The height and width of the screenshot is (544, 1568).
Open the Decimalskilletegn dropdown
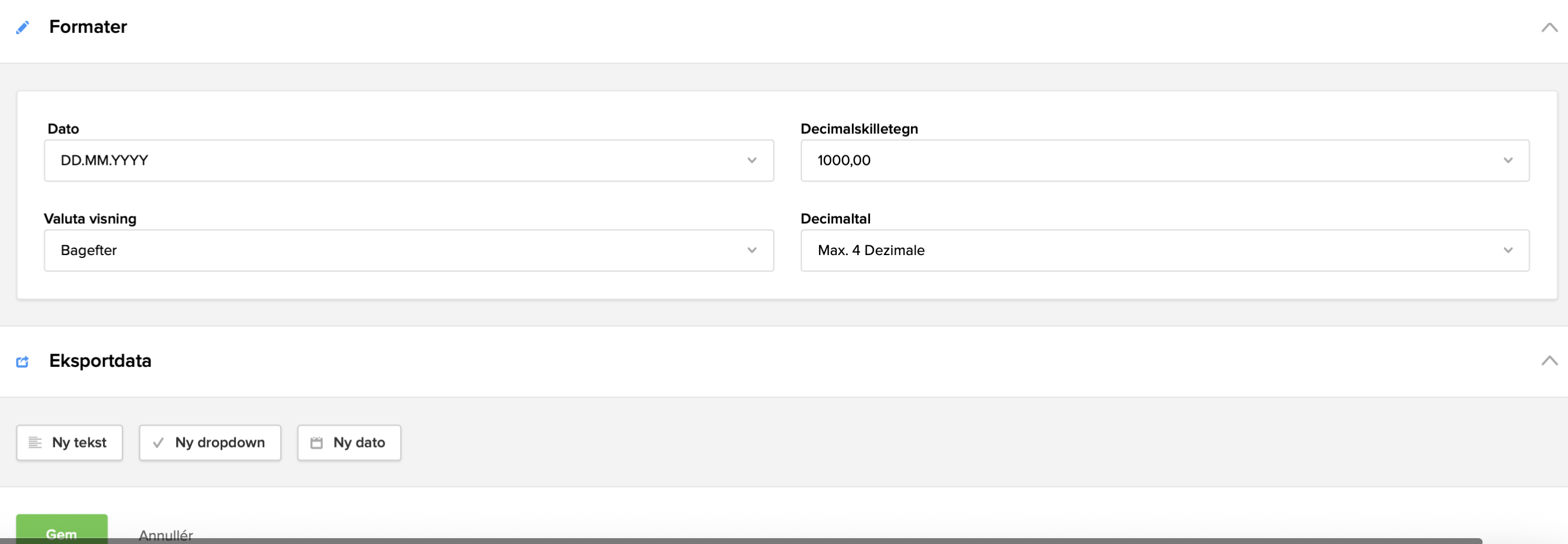1164,161
